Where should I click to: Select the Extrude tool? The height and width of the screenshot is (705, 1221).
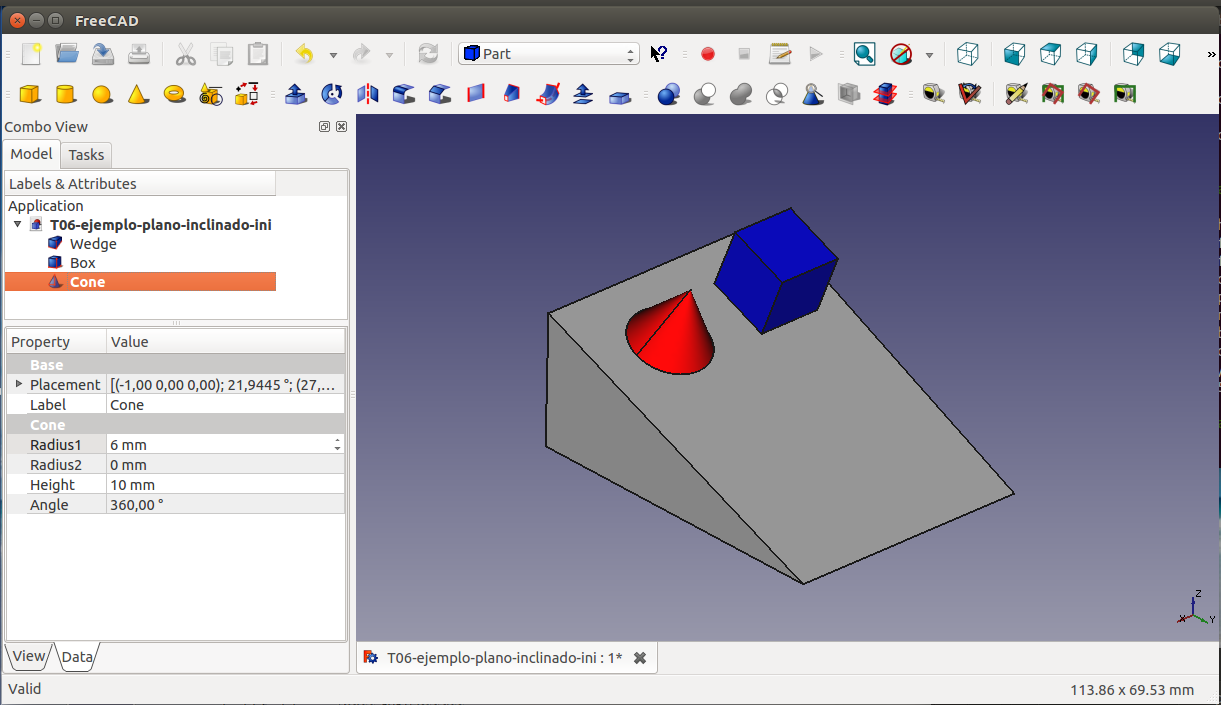point(295,94)
